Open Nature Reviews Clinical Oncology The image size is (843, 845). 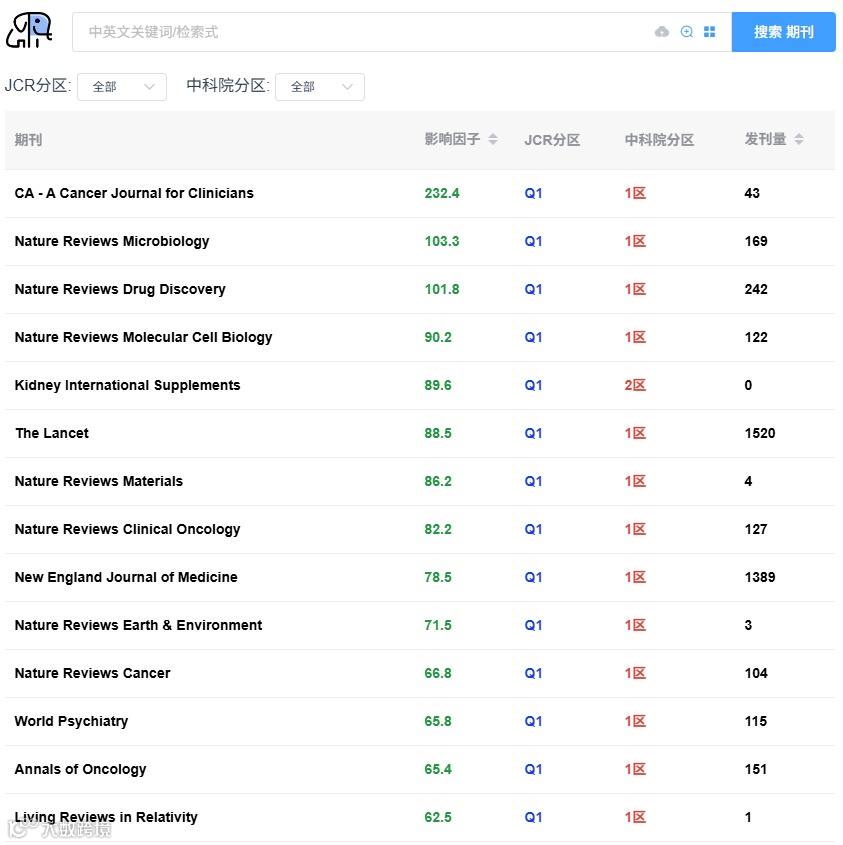point(127,529)
